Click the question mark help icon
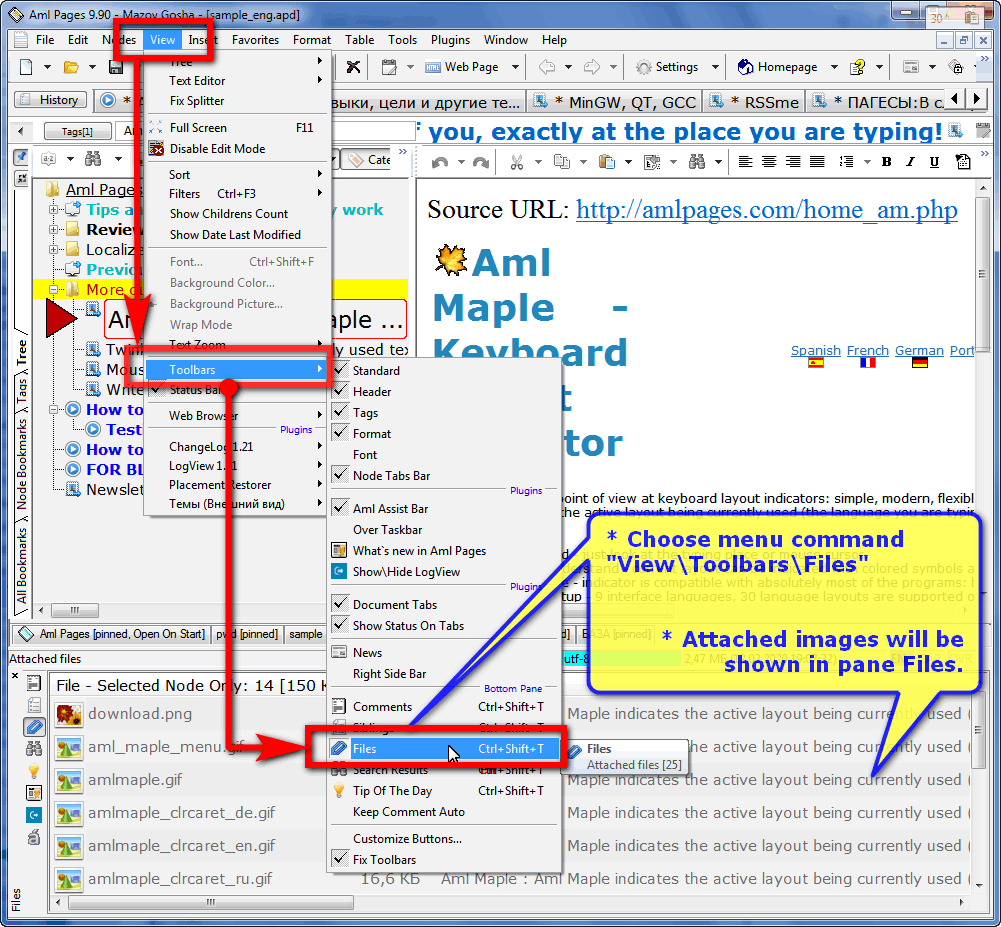Screen dimensions: 1001x927 (857, 67)
